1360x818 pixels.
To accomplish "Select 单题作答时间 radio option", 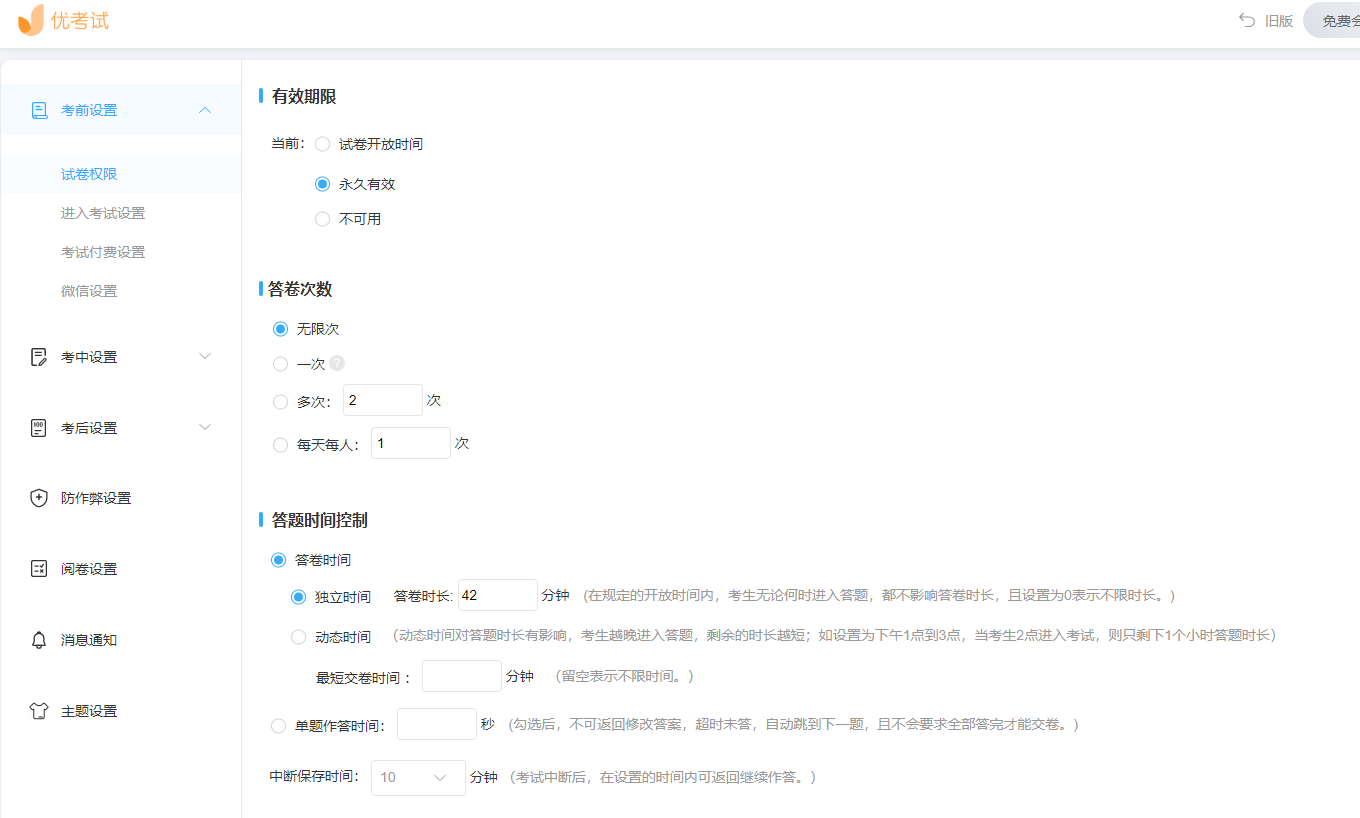I will [x=278, y=726].
